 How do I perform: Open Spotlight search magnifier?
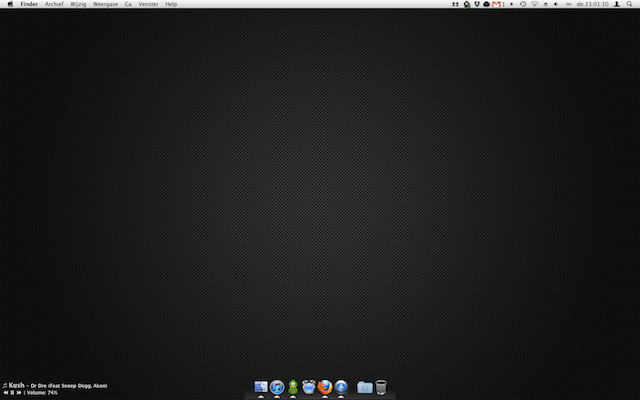point(629,4)
